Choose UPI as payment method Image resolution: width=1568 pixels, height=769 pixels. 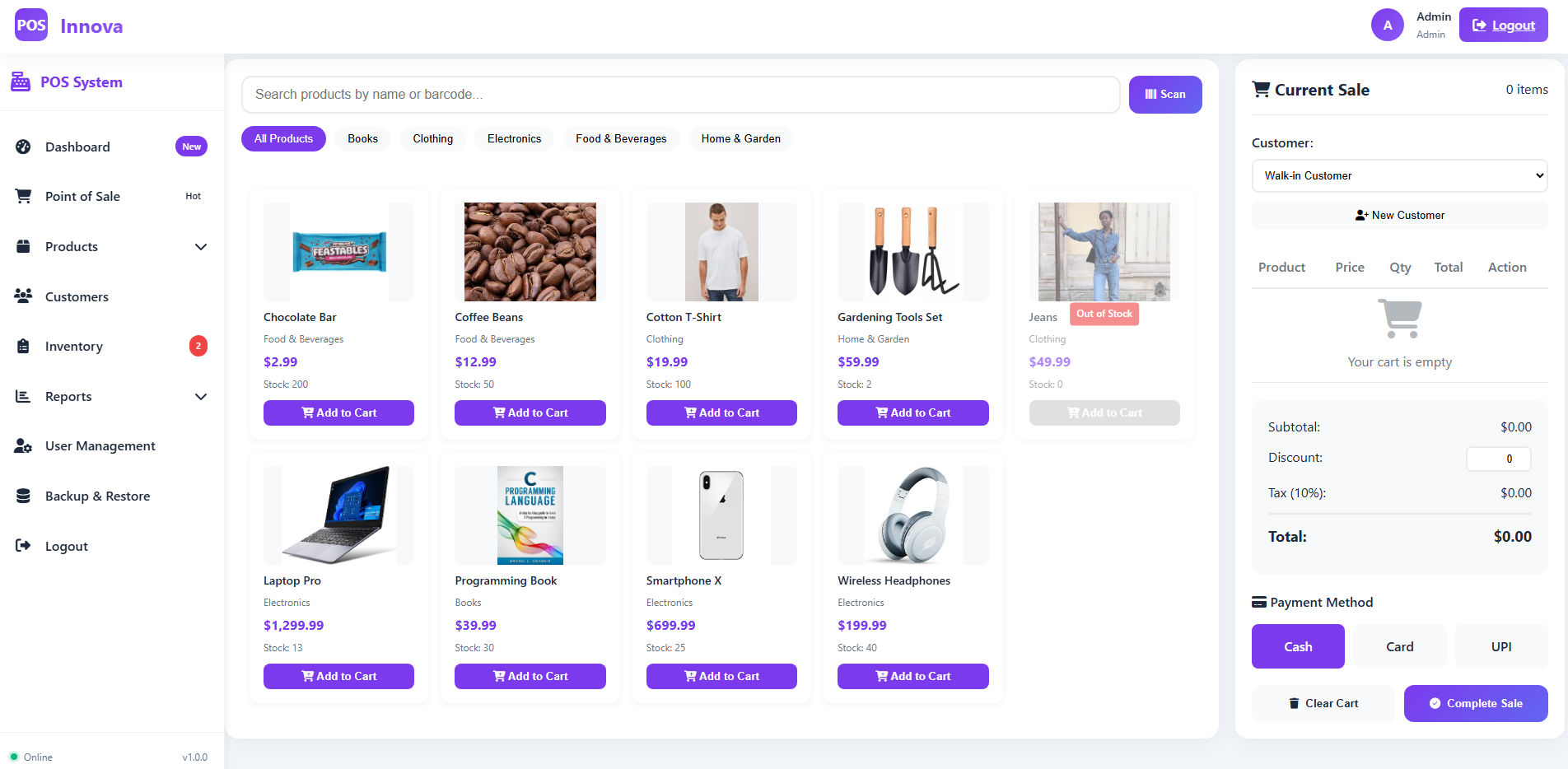click(x=1500, y=646)
